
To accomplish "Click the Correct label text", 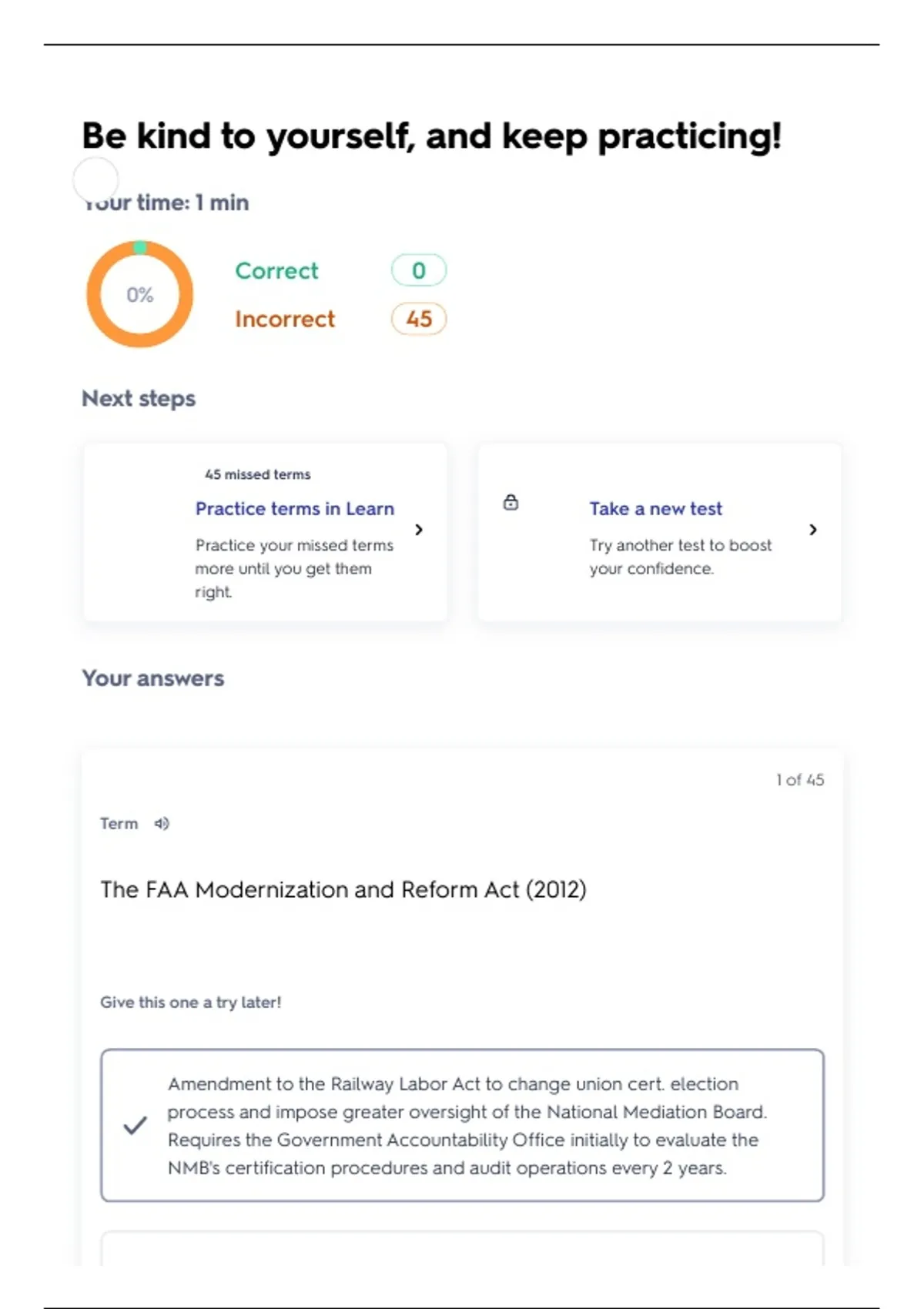I will click(276, 271).
